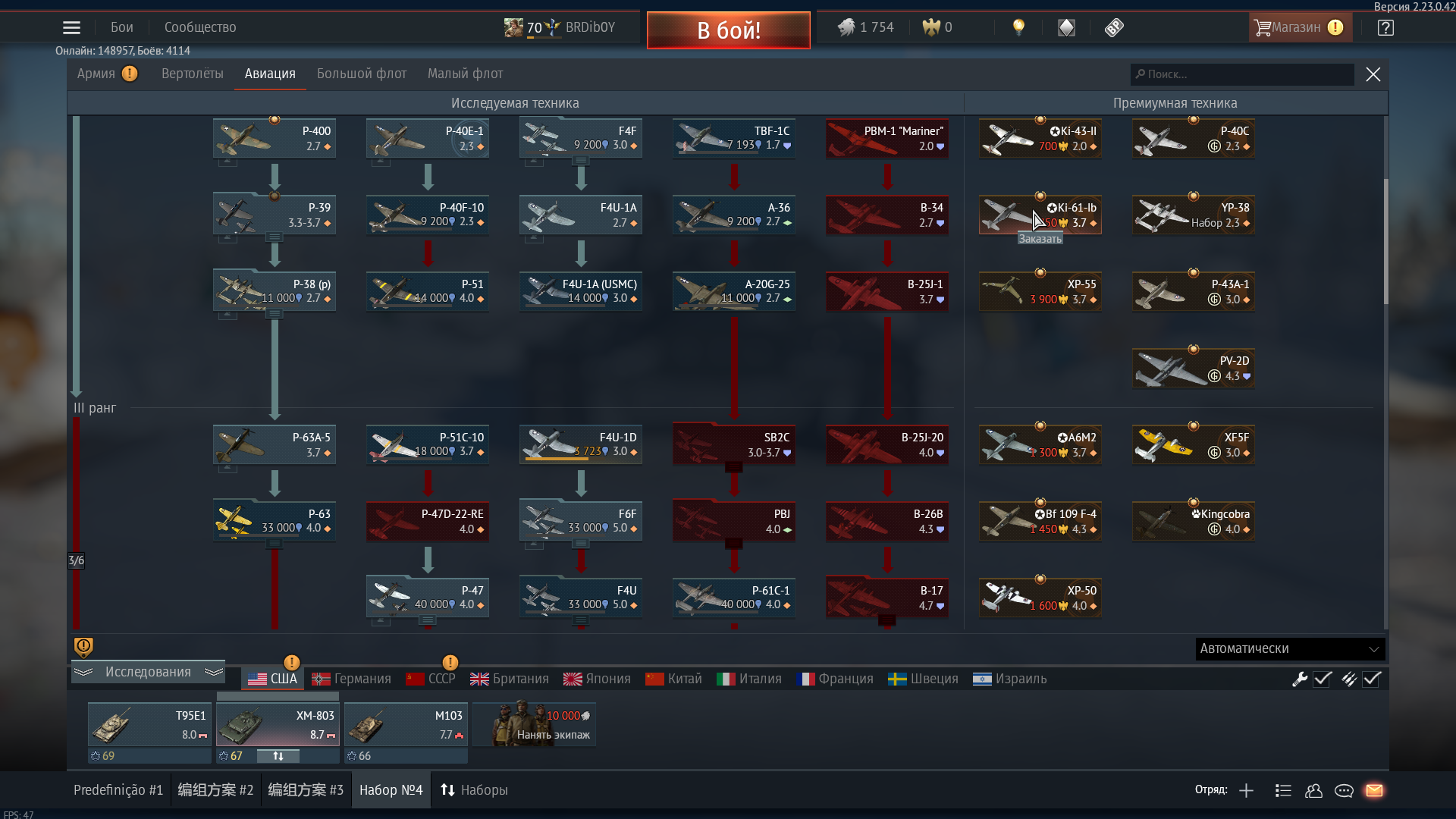Select the Швеция nation tab

[923, 679]
